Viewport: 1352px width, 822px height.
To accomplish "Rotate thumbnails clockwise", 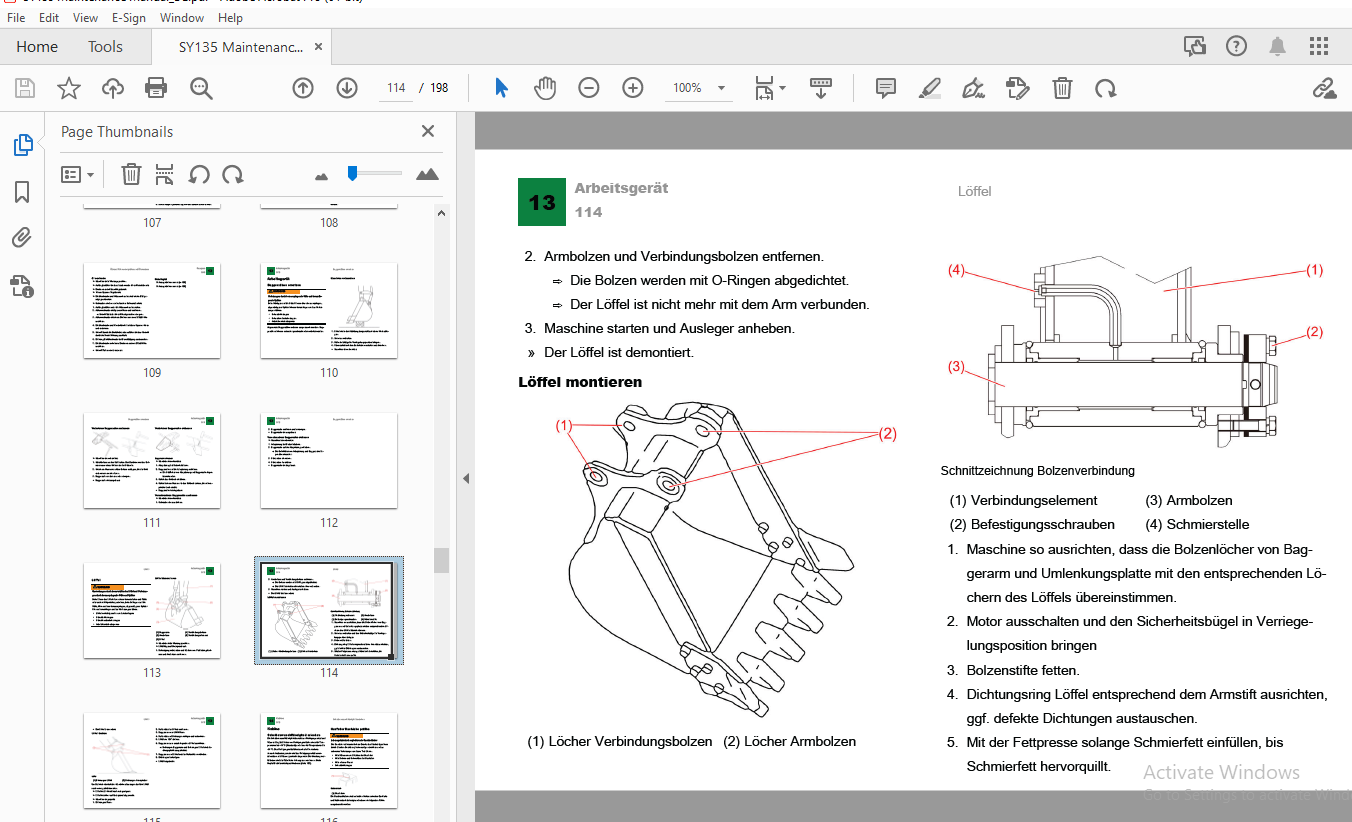I will pos(233,174).
